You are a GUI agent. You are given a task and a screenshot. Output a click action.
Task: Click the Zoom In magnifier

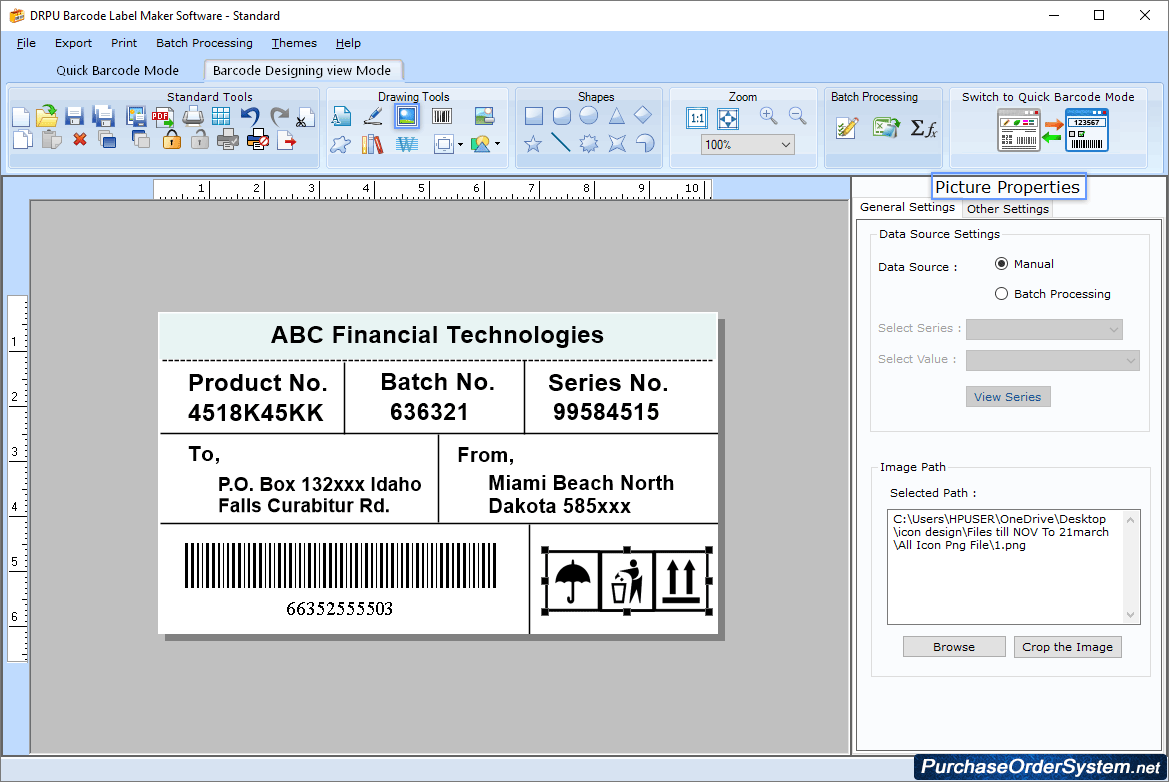pos(769,116)
